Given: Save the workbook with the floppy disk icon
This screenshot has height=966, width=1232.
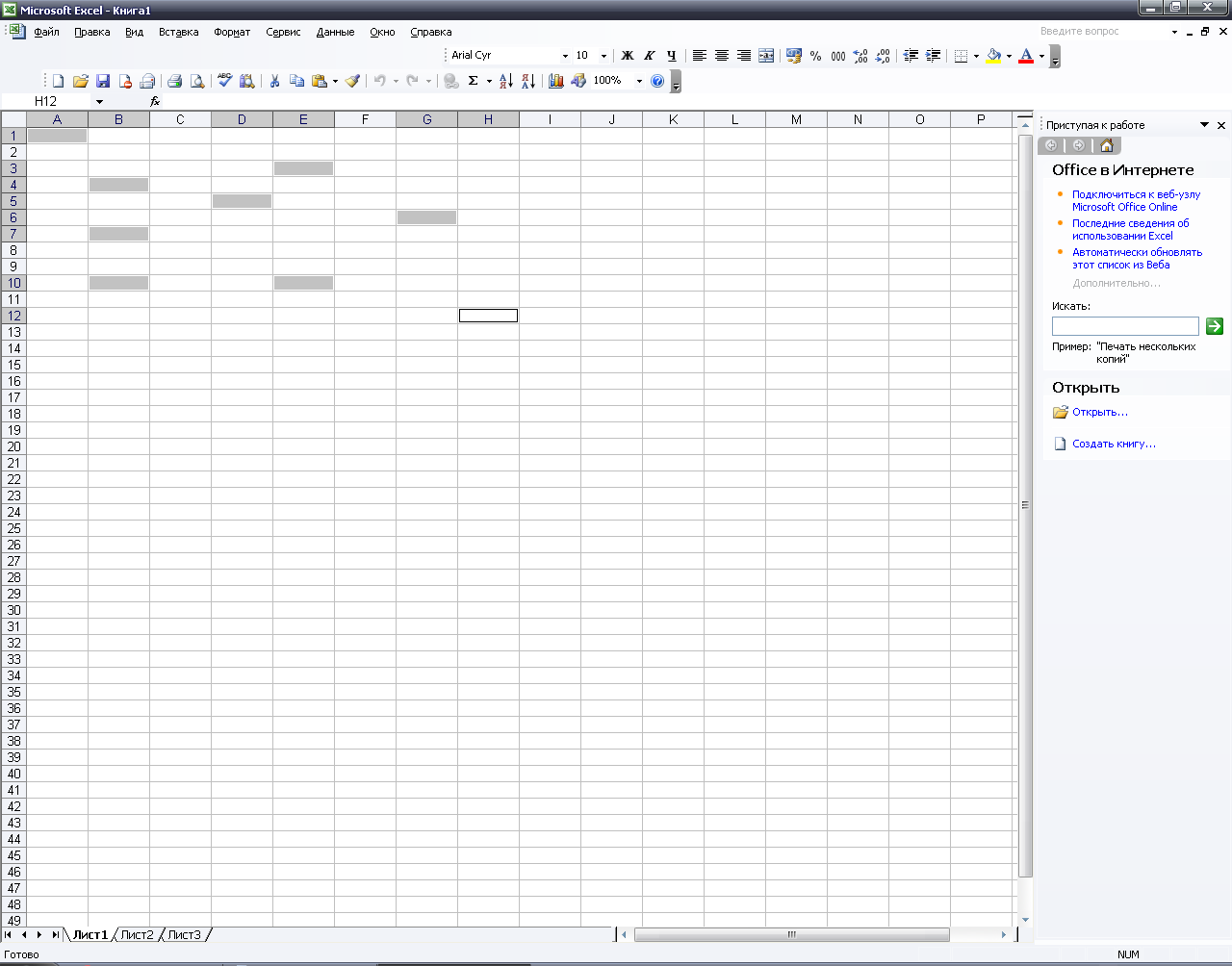Looking at the screenshot, I should pos(103,82).
